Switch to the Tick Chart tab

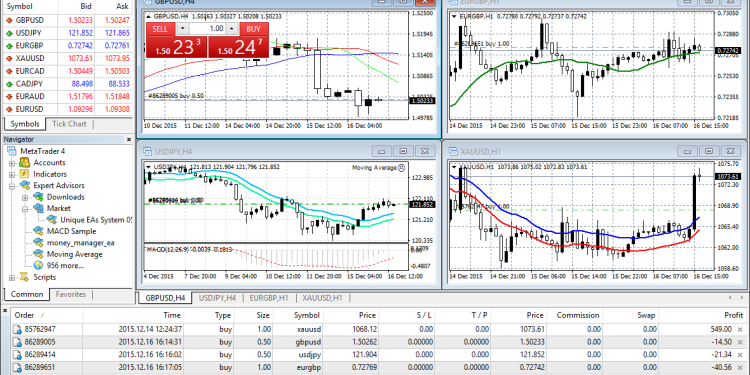click(x=69, y=124)
